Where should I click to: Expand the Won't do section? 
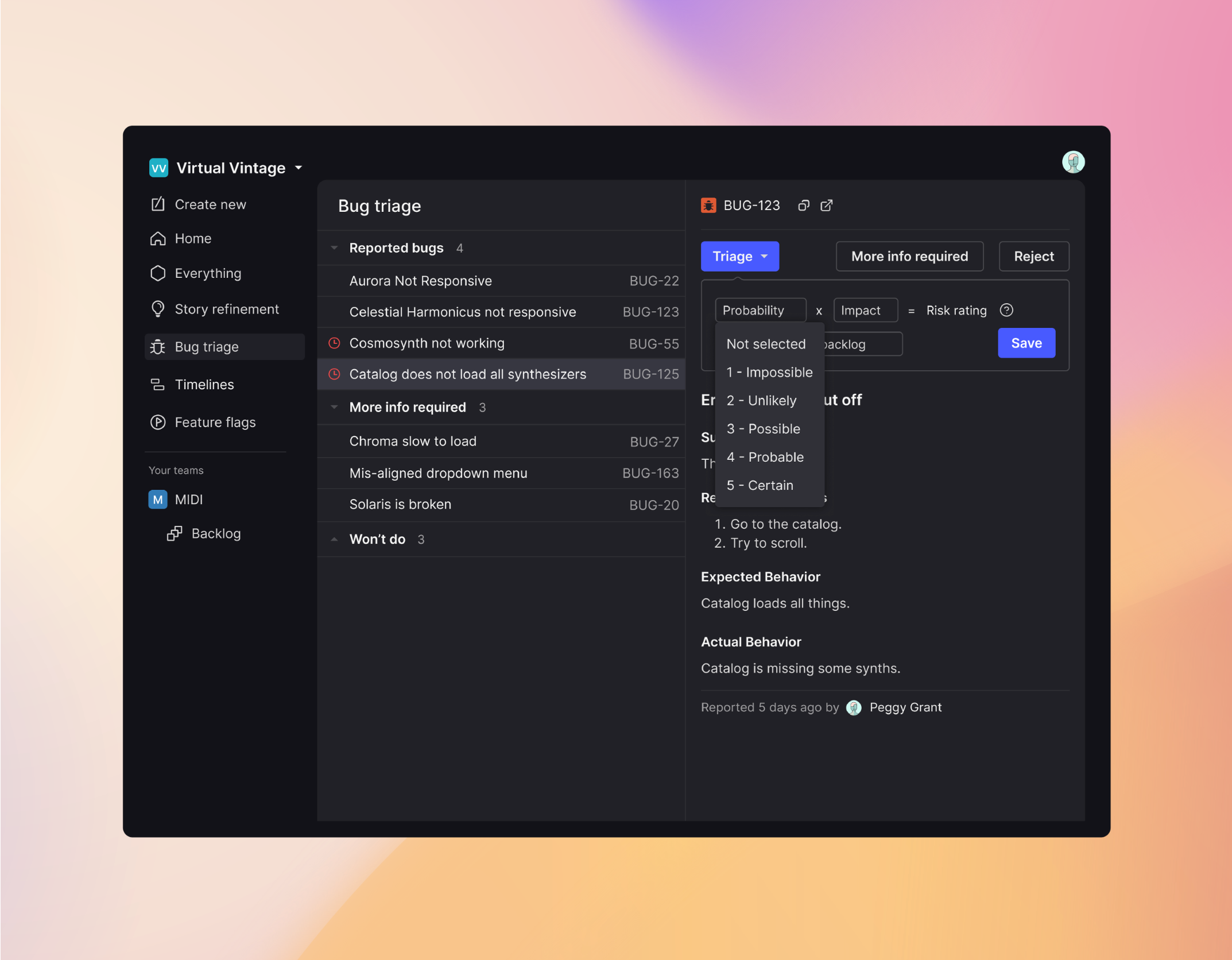[x=334, y=539]
